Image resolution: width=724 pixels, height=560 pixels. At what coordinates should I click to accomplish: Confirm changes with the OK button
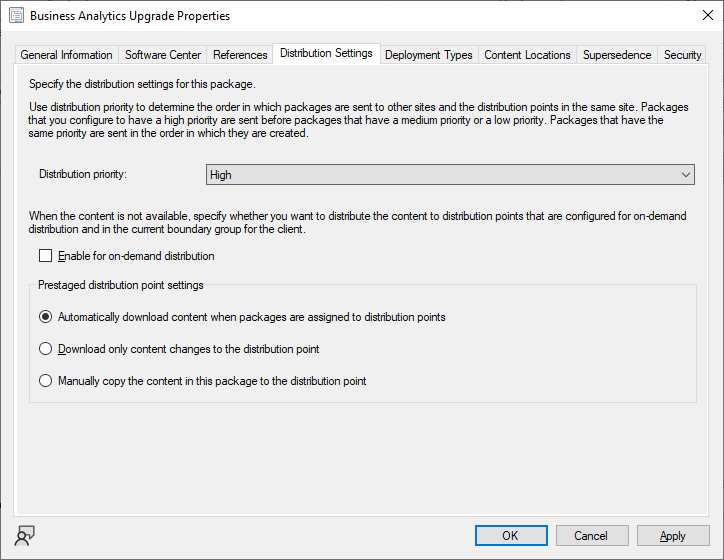coord(511,536)
